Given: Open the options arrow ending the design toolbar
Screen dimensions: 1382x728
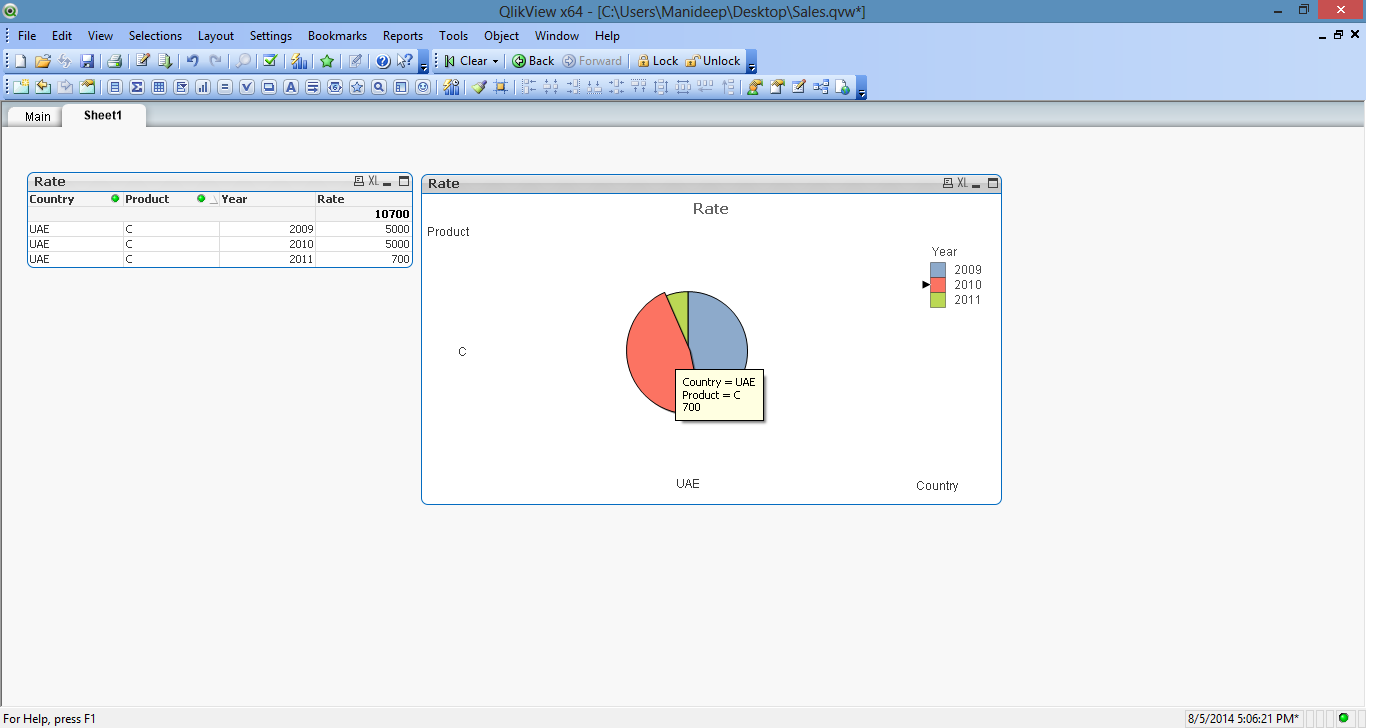Looking at the screenshot, I should (861, 88).
